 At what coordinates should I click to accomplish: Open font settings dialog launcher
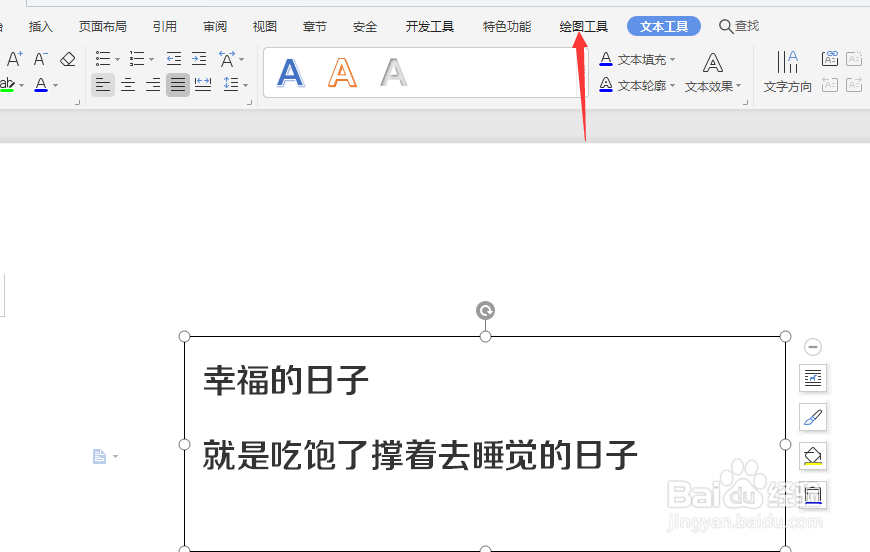(78, 103)
